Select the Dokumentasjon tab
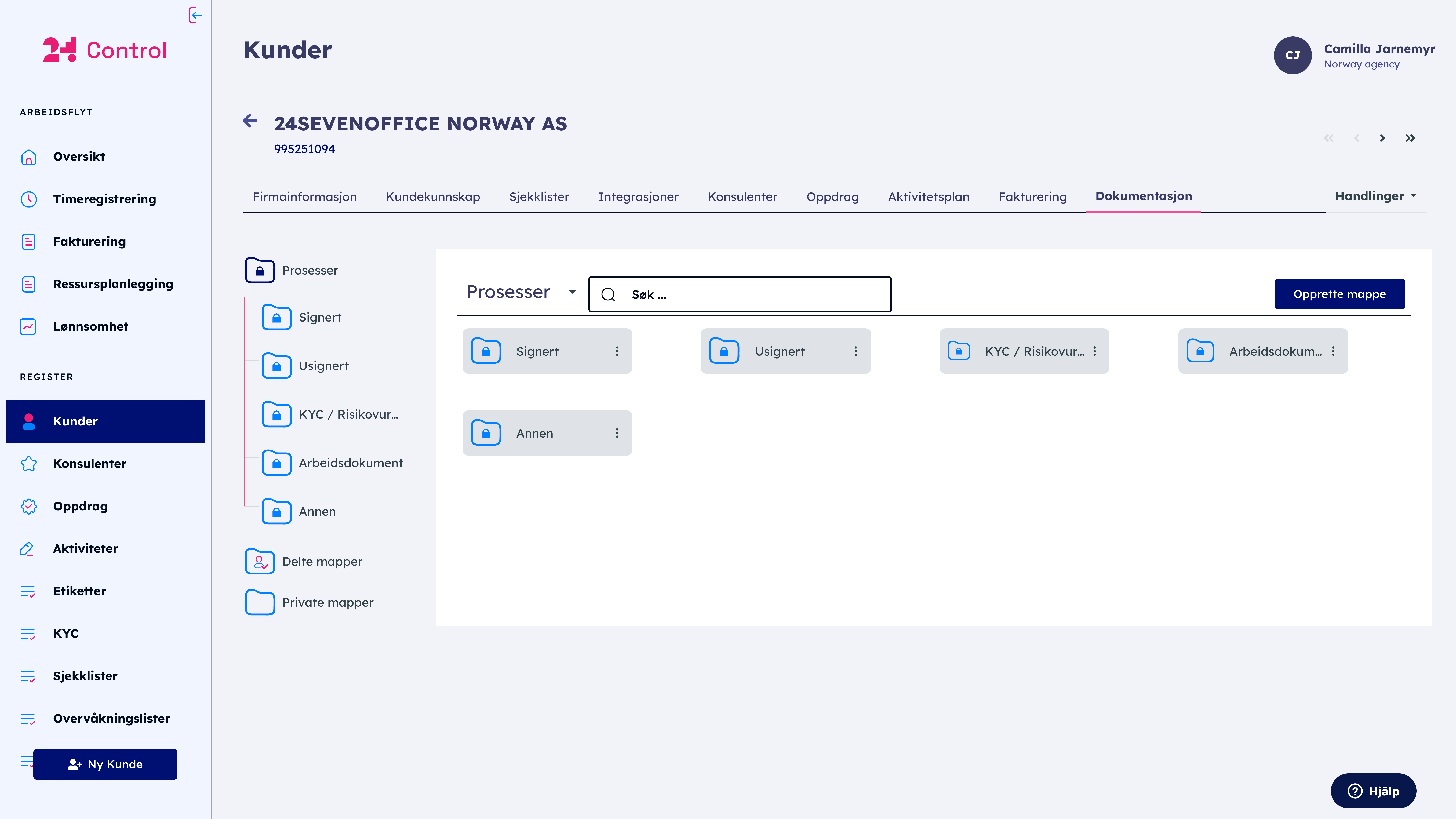Screen dimensions: 1456x819 [x=1143, y=196]
